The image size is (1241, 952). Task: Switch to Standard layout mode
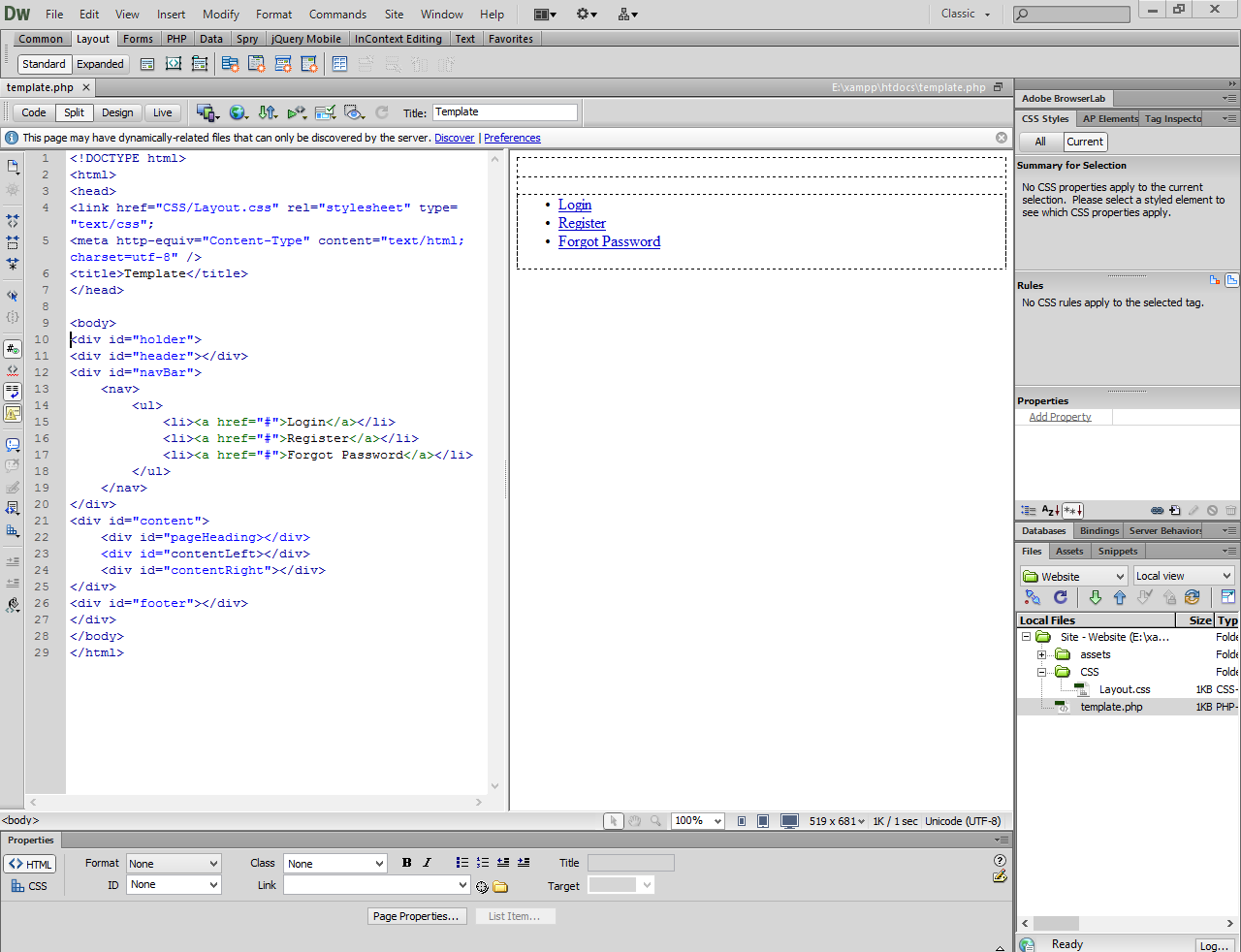[45, 64]
